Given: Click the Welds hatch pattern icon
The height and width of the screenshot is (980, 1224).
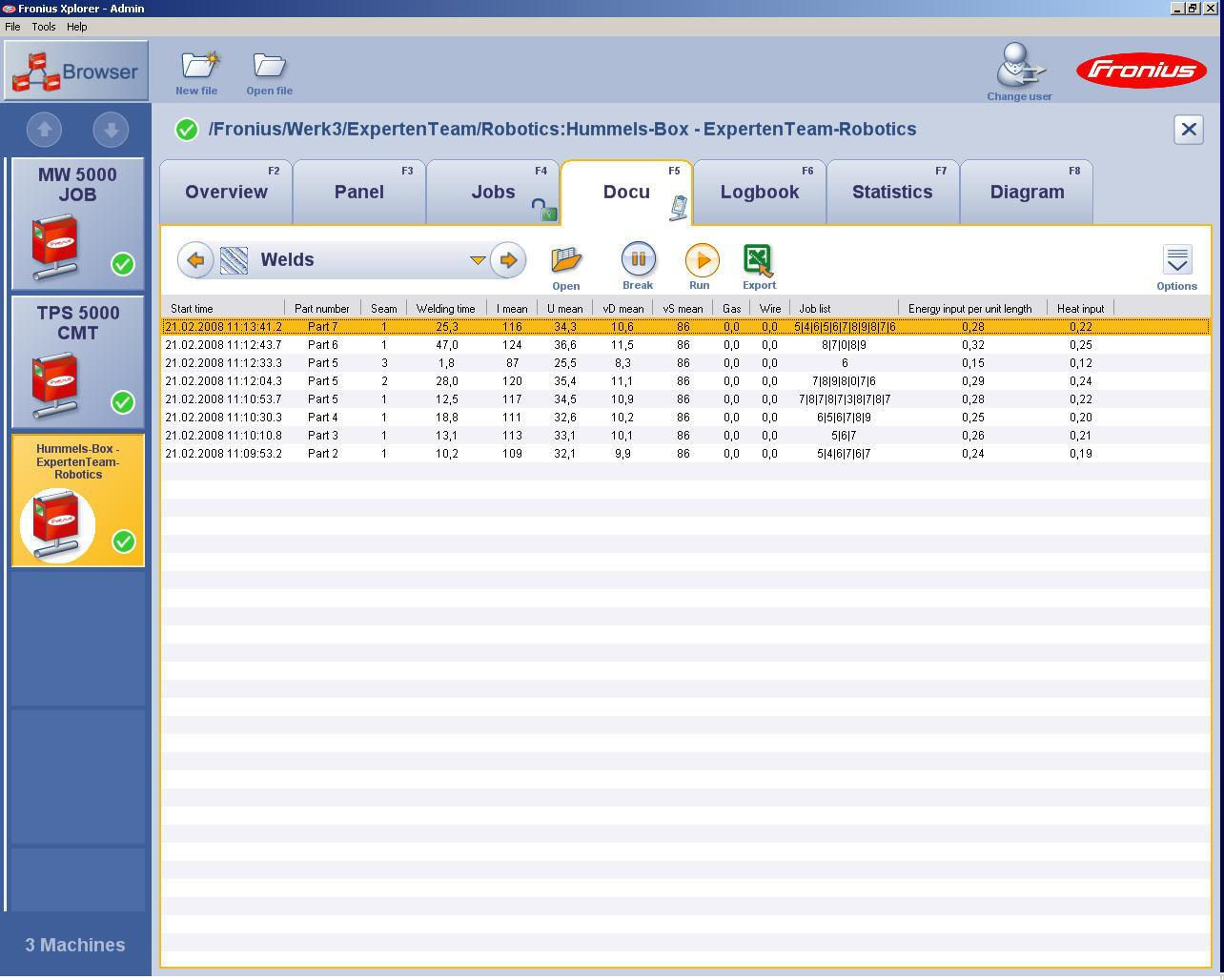Looking at the screenshot, I should tap(234, 260).
